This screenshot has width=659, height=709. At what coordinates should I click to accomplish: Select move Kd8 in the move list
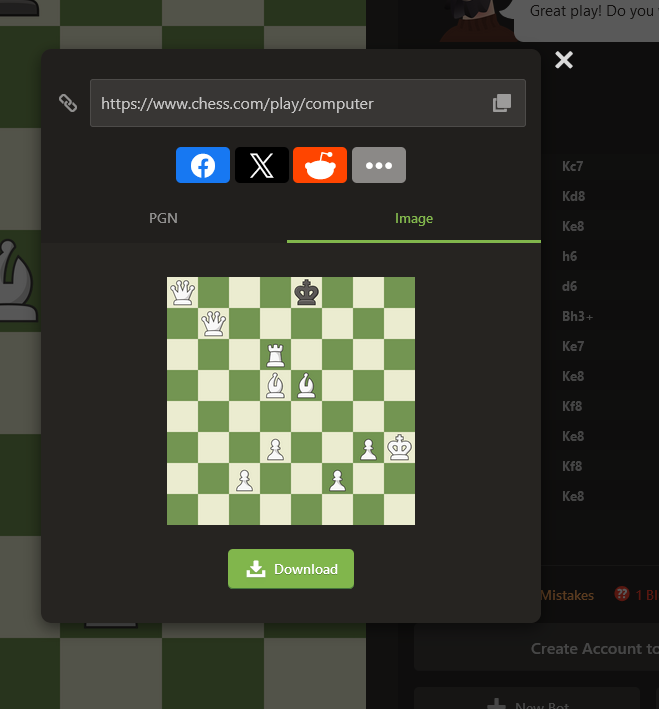pyautogui.click(x=574, y=196)
